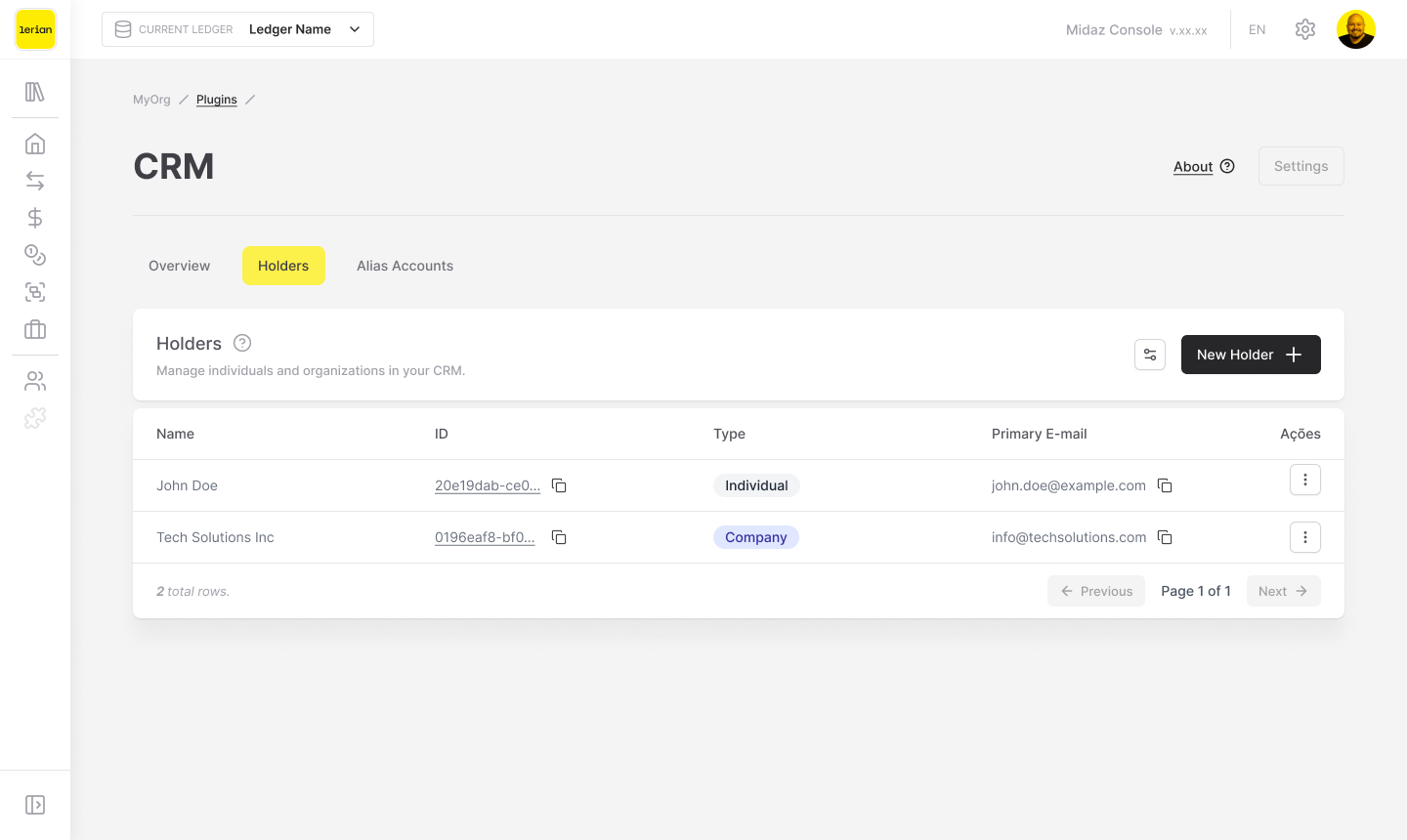The width and height of the screenshot is (1407, 840).
Task: Click the Tech Solutions Inc name cell
Action: tap(215, 537)
